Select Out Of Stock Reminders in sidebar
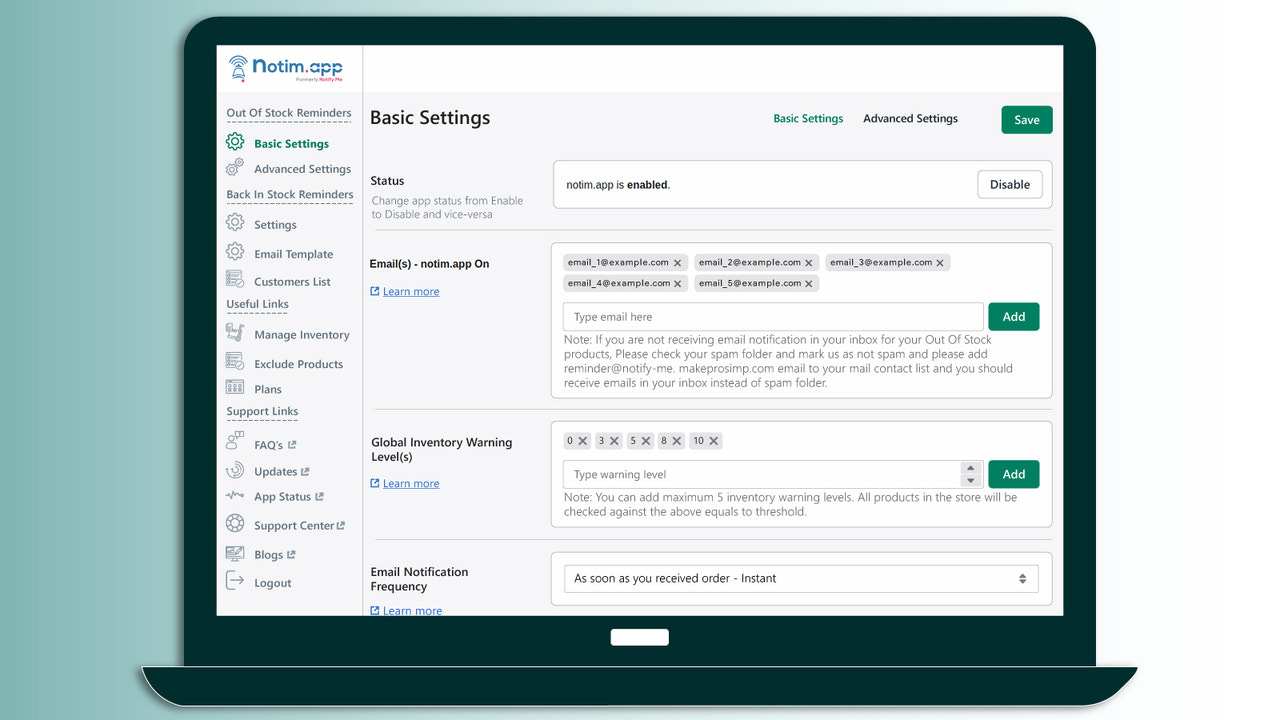Image resolution: width=1280 pixels, height=720 pixels. 288,112
